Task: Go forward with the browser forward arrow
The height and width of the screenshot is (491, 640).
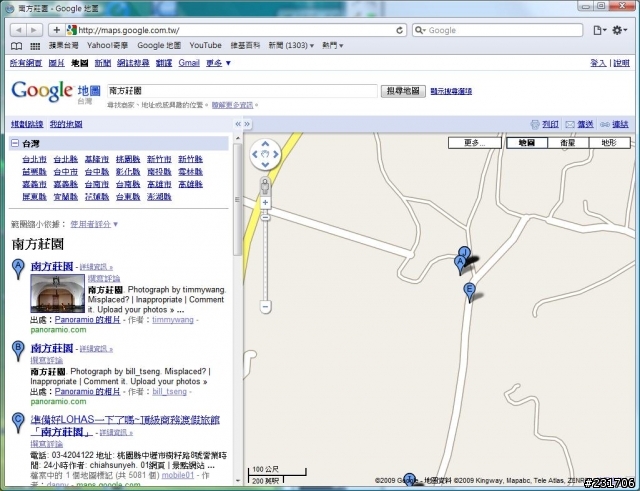Action: click(x=34, y=30)
